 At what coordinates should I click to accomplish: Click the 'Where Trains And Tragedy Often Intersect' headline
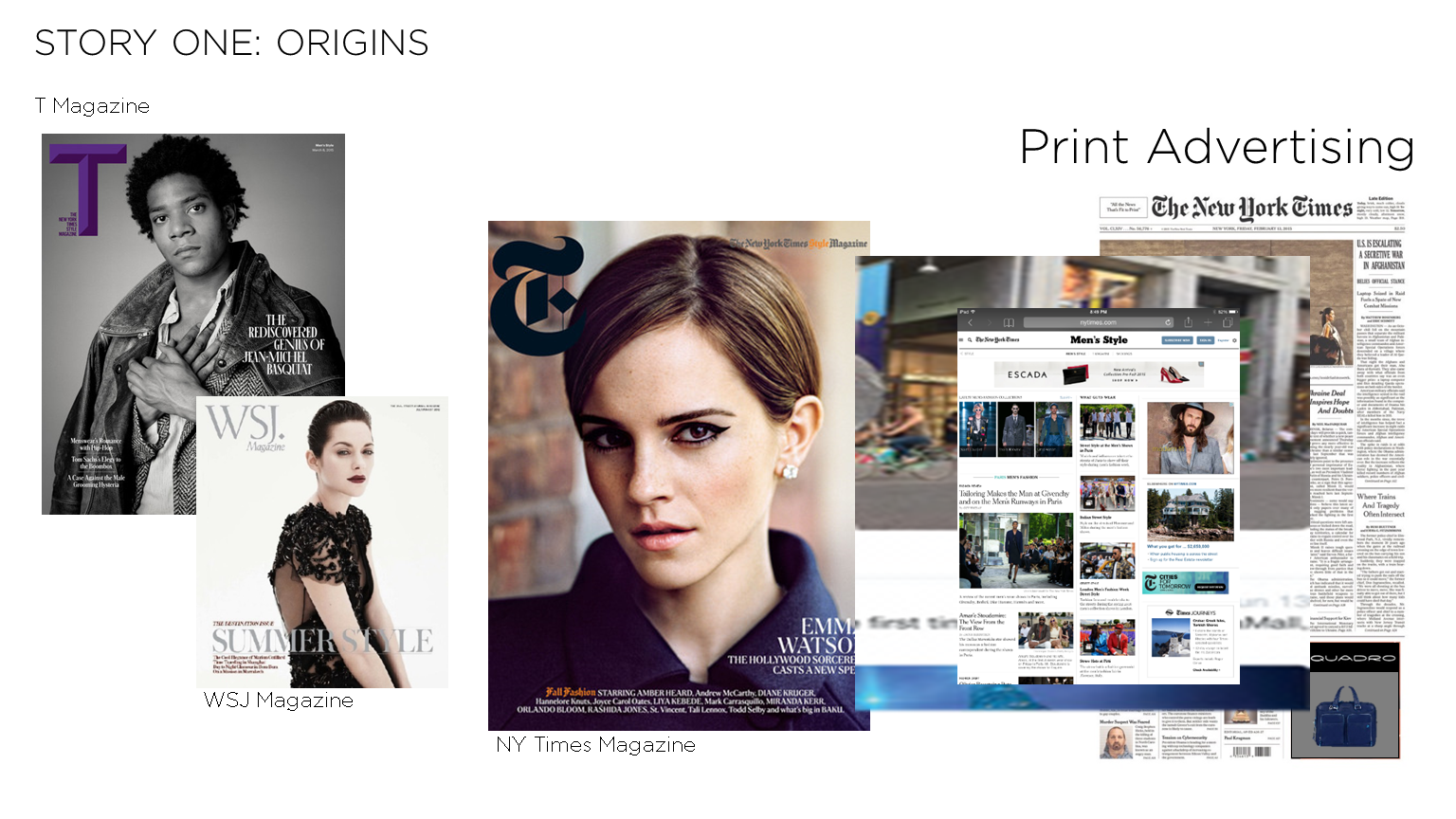pyautogui.click(x=1382, y=505)
